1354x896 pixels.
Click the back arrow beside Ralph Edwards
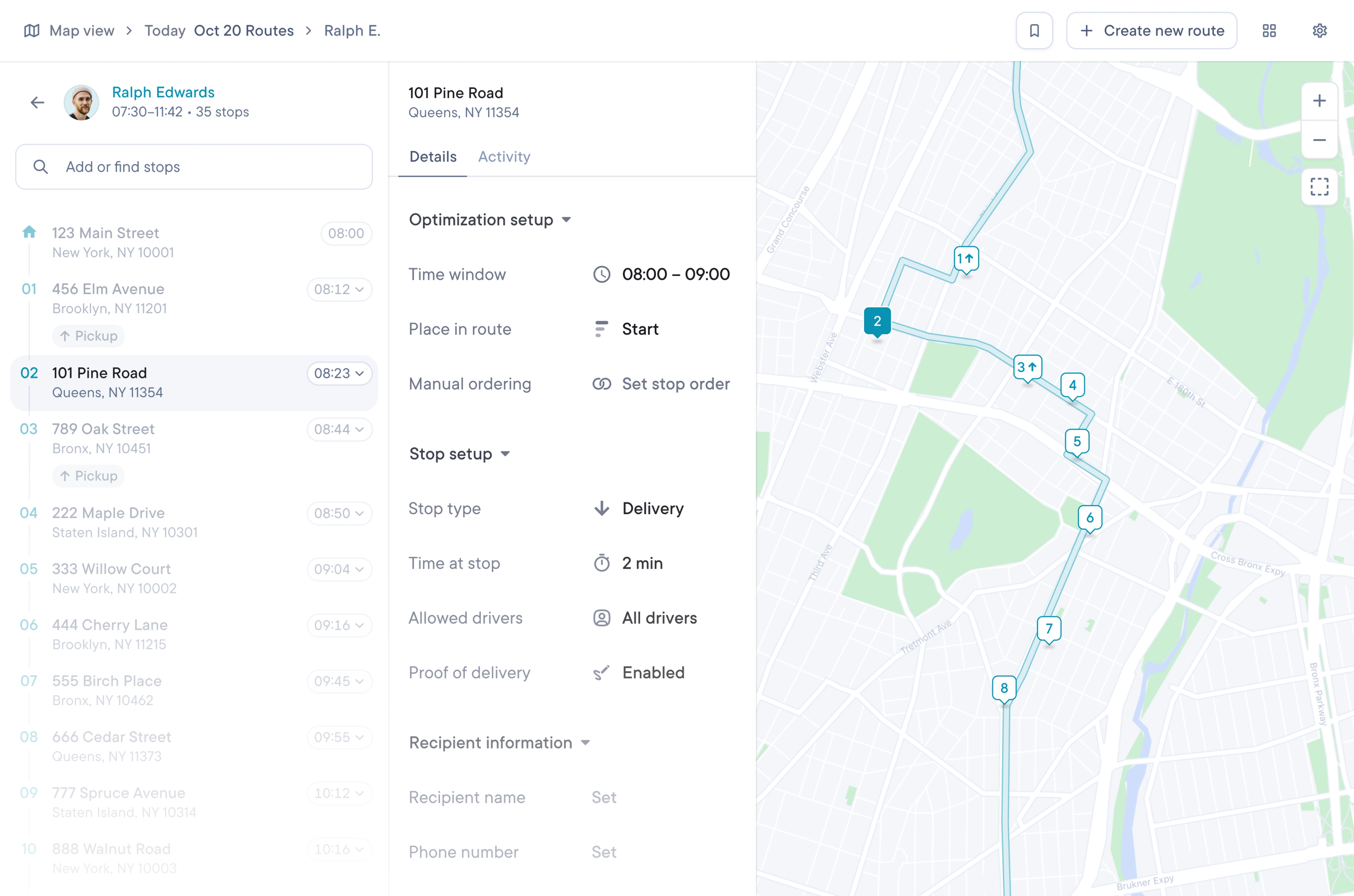38,103
